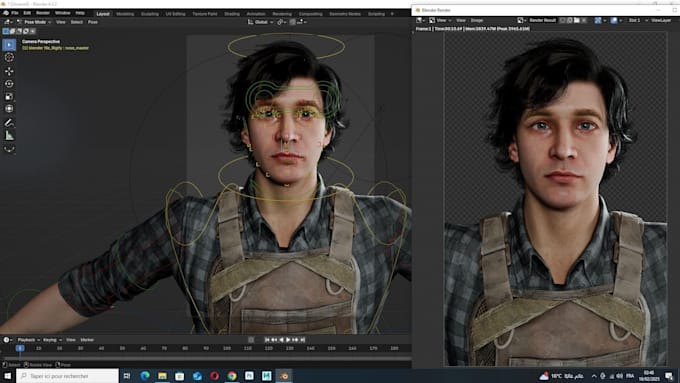The width and height of the screenshot is (680, 383).
Task: Select the Rotate tool
Action: click(9, 84)
